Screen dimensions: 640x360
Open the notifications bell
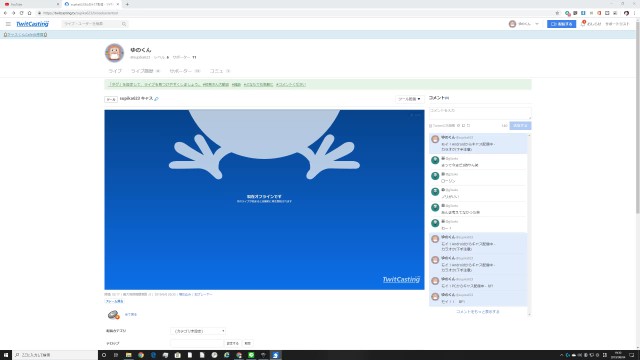[583, 24]
